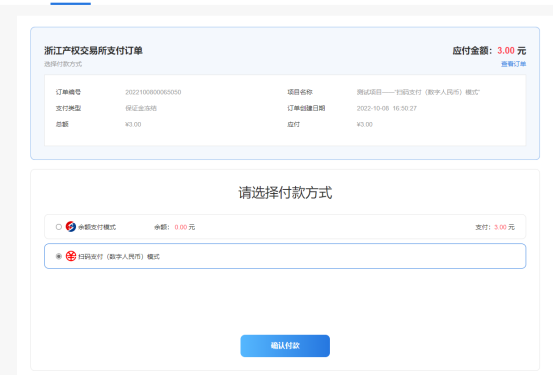Click the balance payment red-blue logo icon
This screenshot has height=375, width=553.
click(71, 226)
